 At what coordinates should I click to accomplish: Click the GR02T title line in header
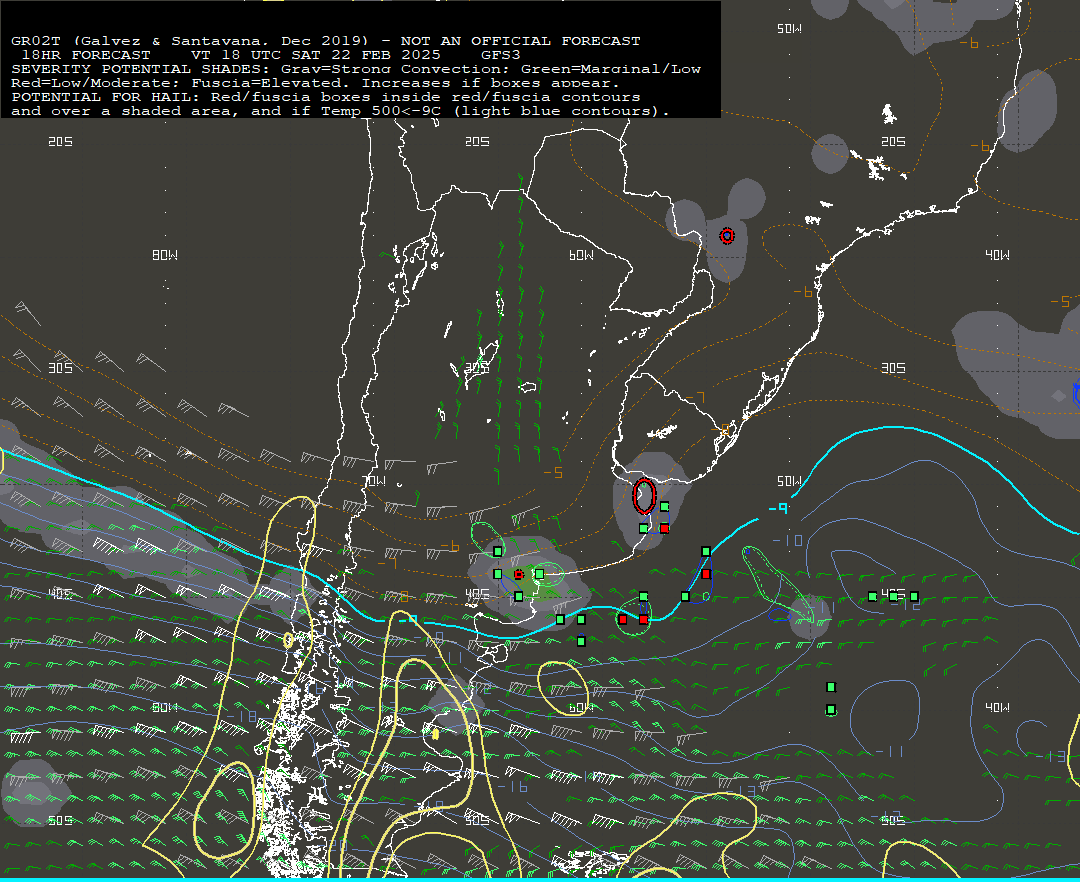[326, 41]
